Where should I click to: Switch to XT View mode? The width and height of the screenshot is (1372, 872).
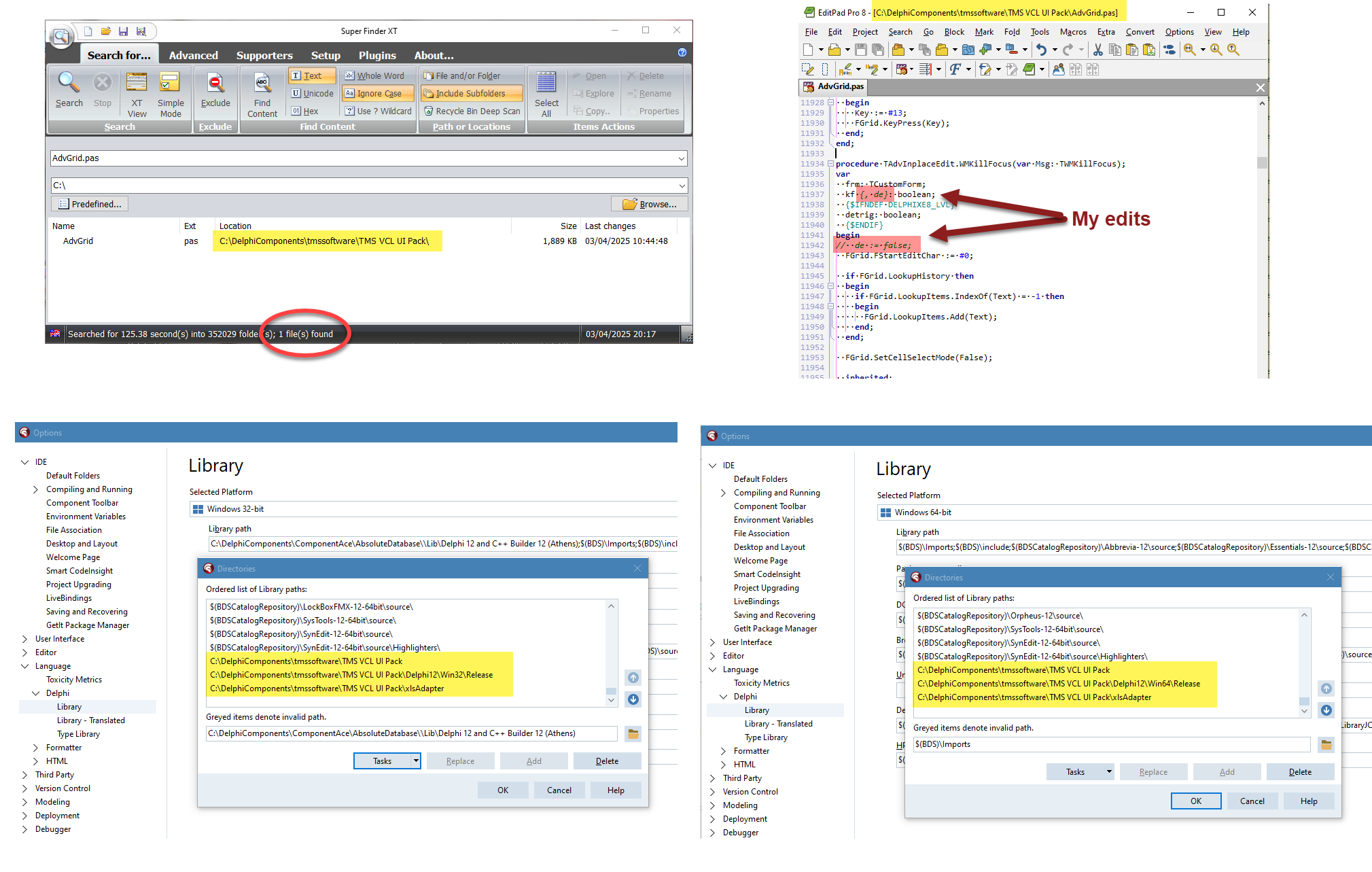tap(137, 94)
